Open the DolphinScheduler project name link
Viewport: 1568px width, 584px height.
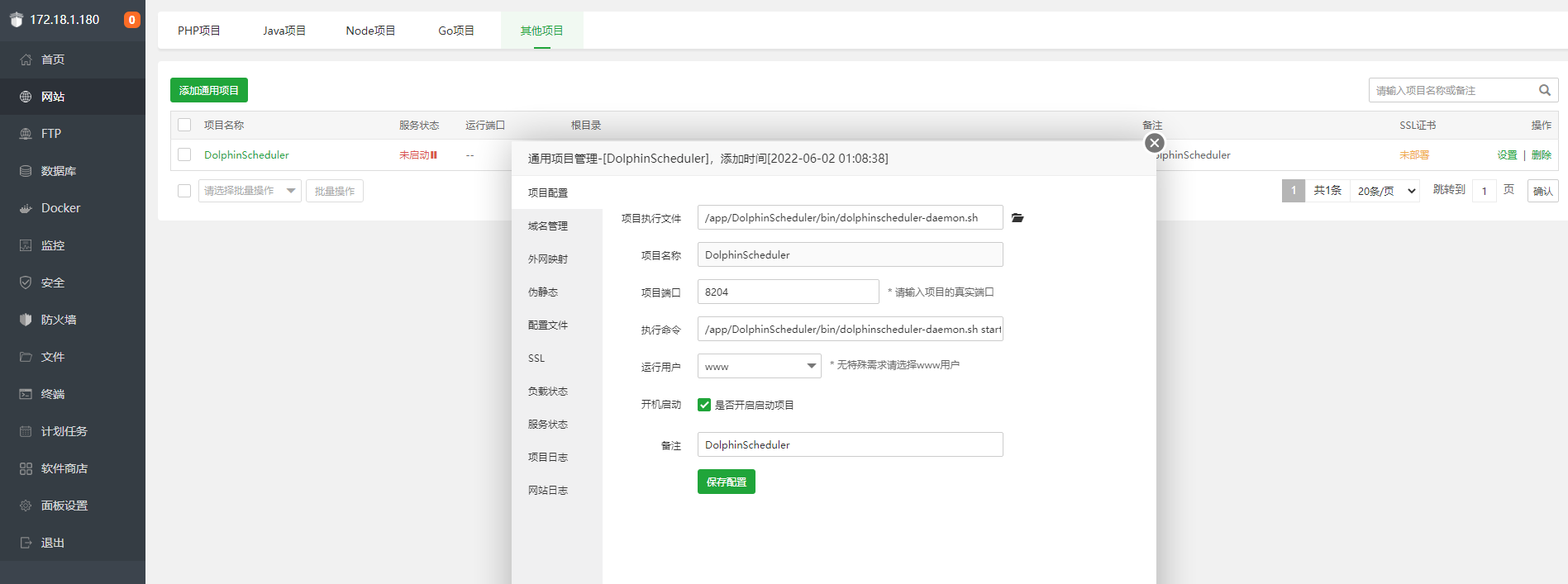tap(246, 154)
